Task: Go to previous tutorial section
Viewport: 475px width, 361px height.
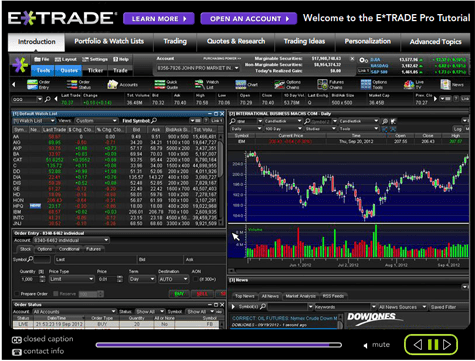Action: pyautogui.click(x=418, y=345)
